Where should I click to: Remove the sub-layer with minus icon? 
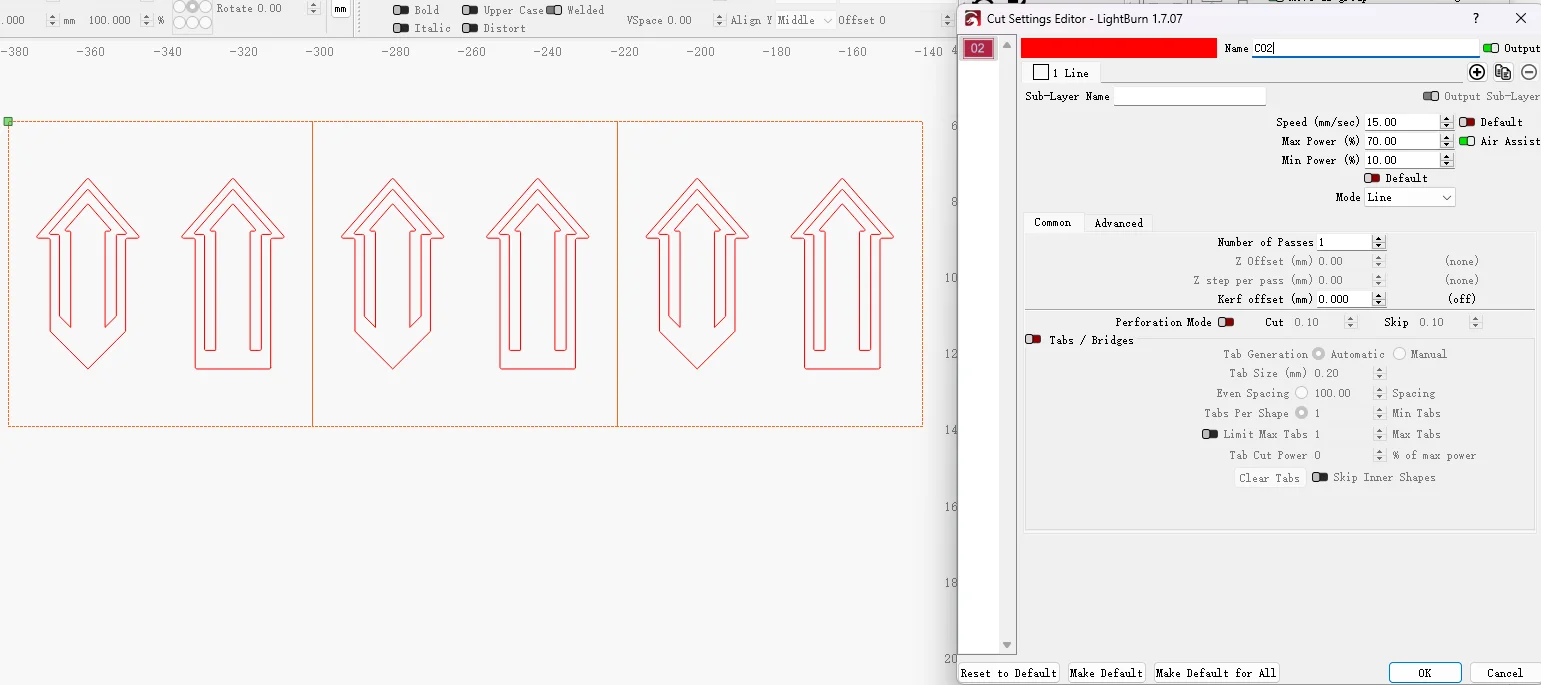1529,72
